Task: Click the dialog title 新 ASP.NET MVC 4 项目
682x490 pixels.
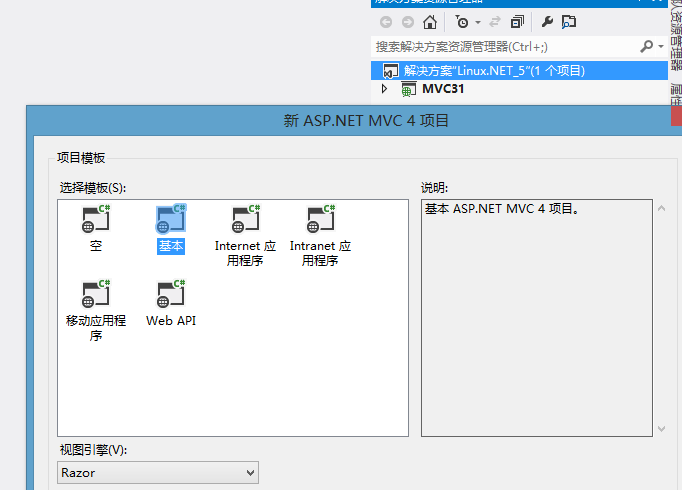Action: [366, 120]
